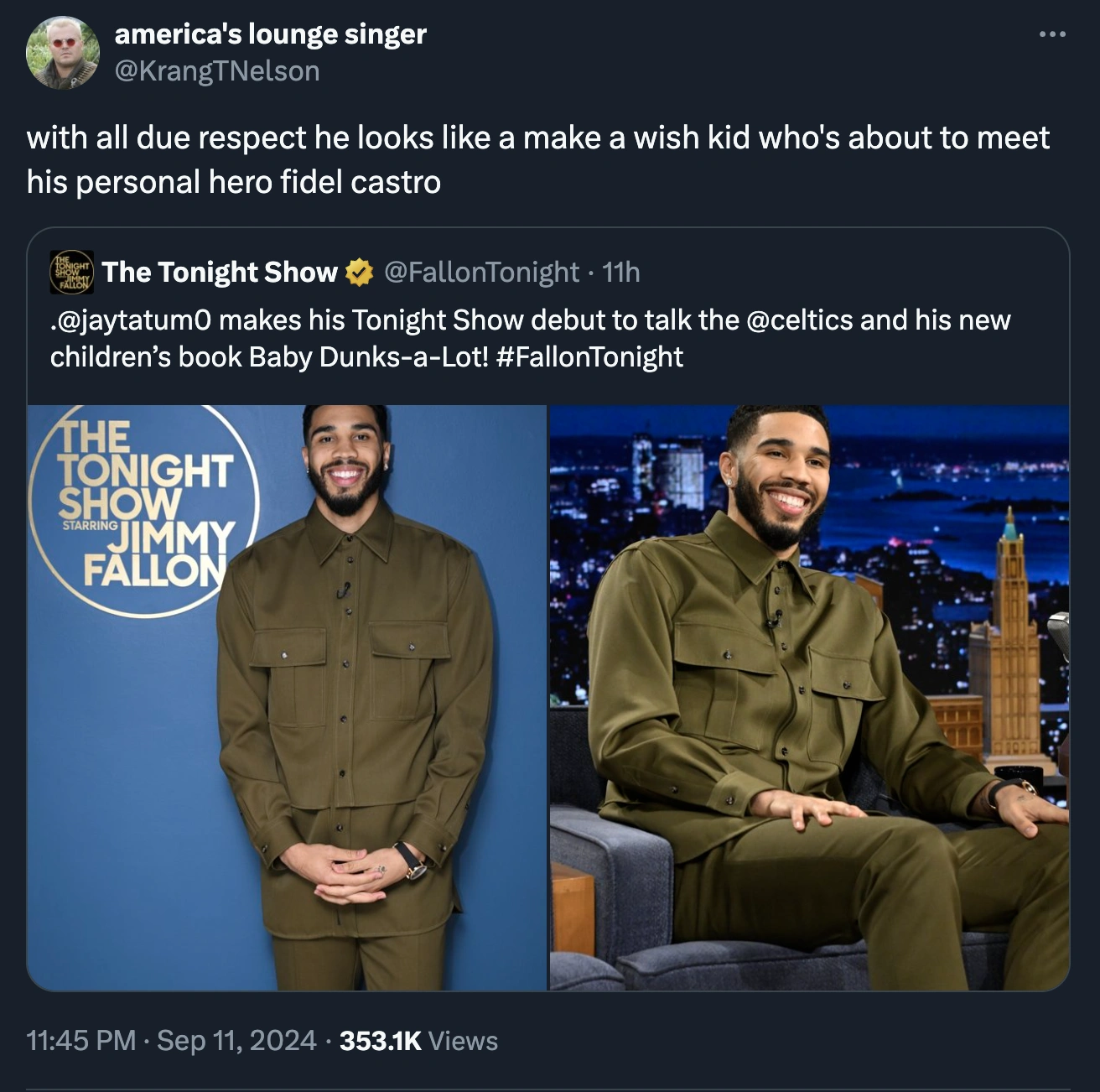Image resolution: width=1100 pixels, height=1092 pixels.
Task: Click the skyscraper model in right photo
Action: tap(1011, 637)
